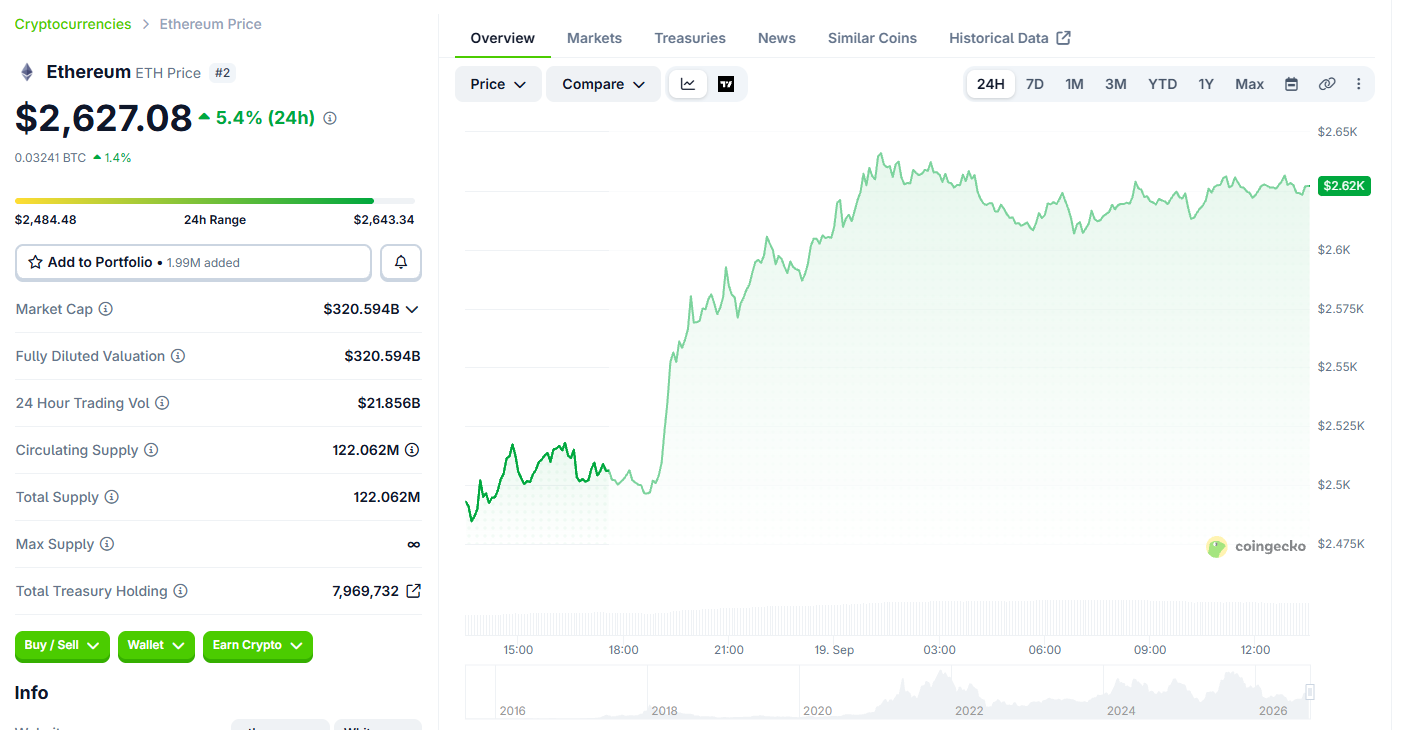Image resolution: width=1402 pixels, height=730 pixels.
Task: Open the Treasuries tab
Action: [x=690, y=38]
